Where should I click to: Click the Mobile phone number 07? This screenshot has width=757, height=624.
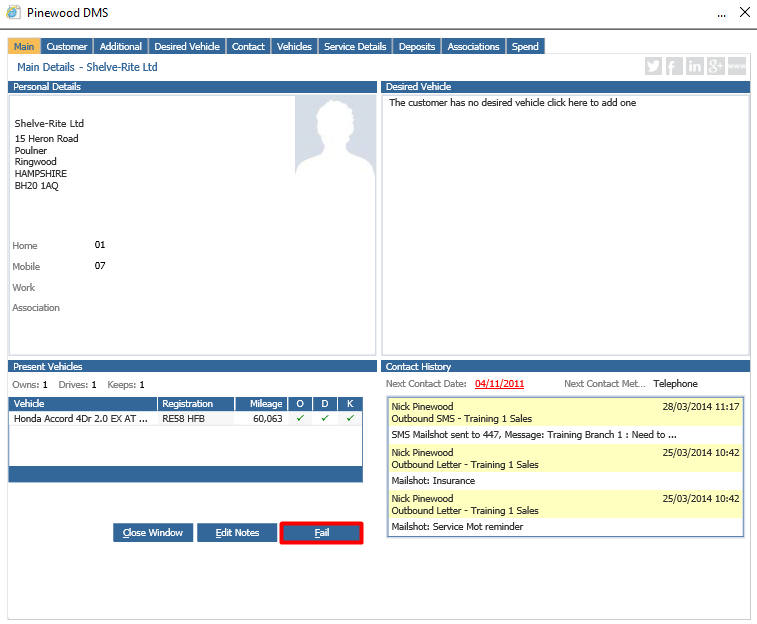pos(100,265)
